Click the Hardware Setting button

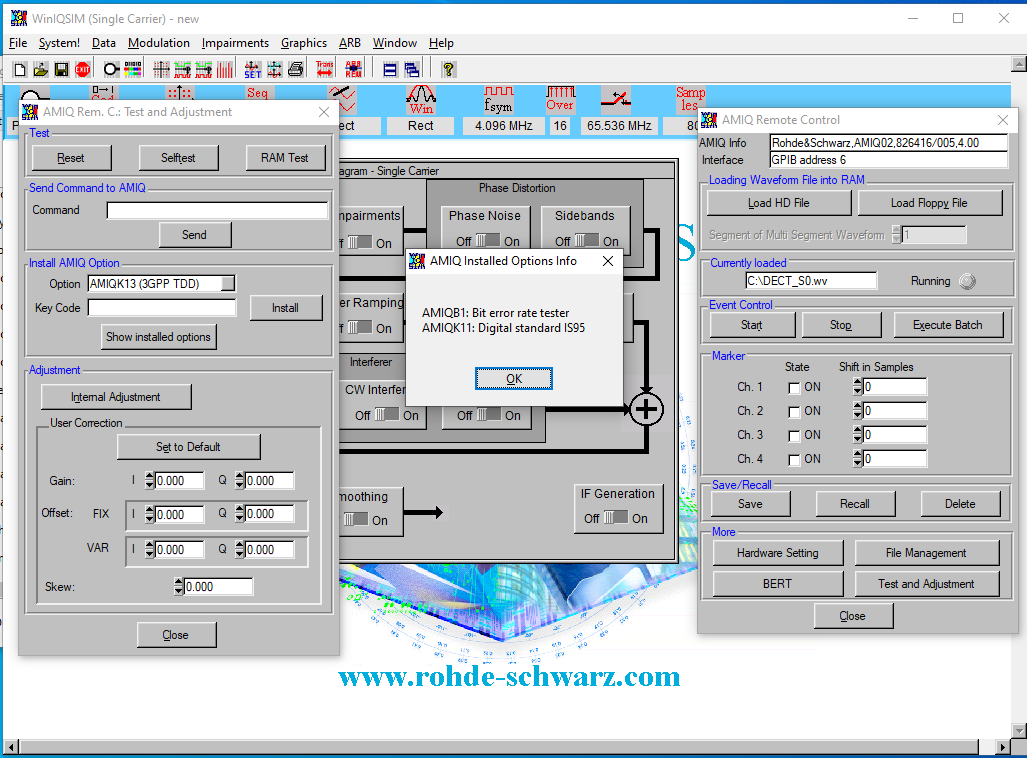click(x=777, y=553)
